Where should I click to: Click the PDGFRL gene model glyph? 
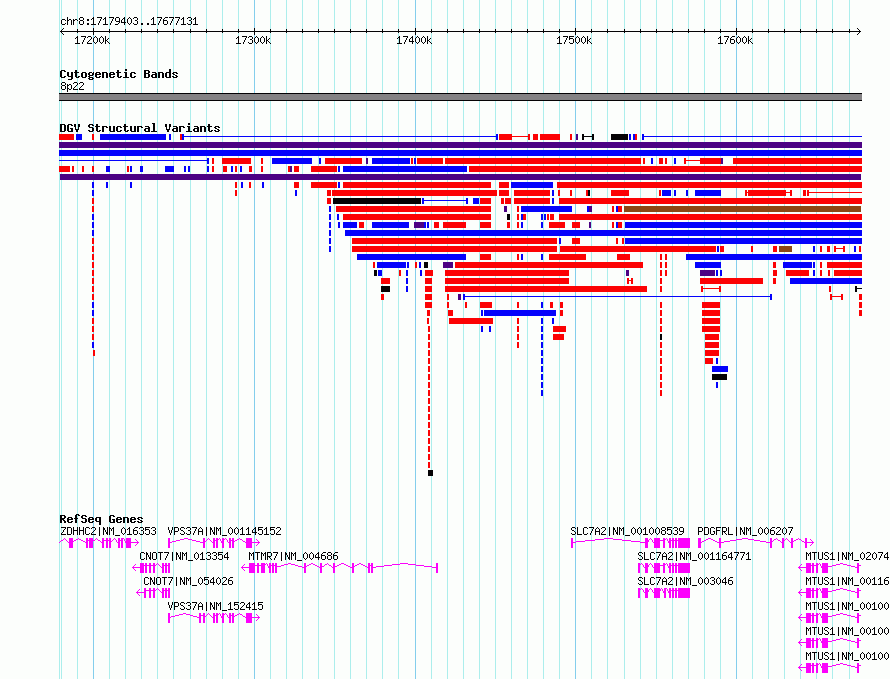pos(755,543)
